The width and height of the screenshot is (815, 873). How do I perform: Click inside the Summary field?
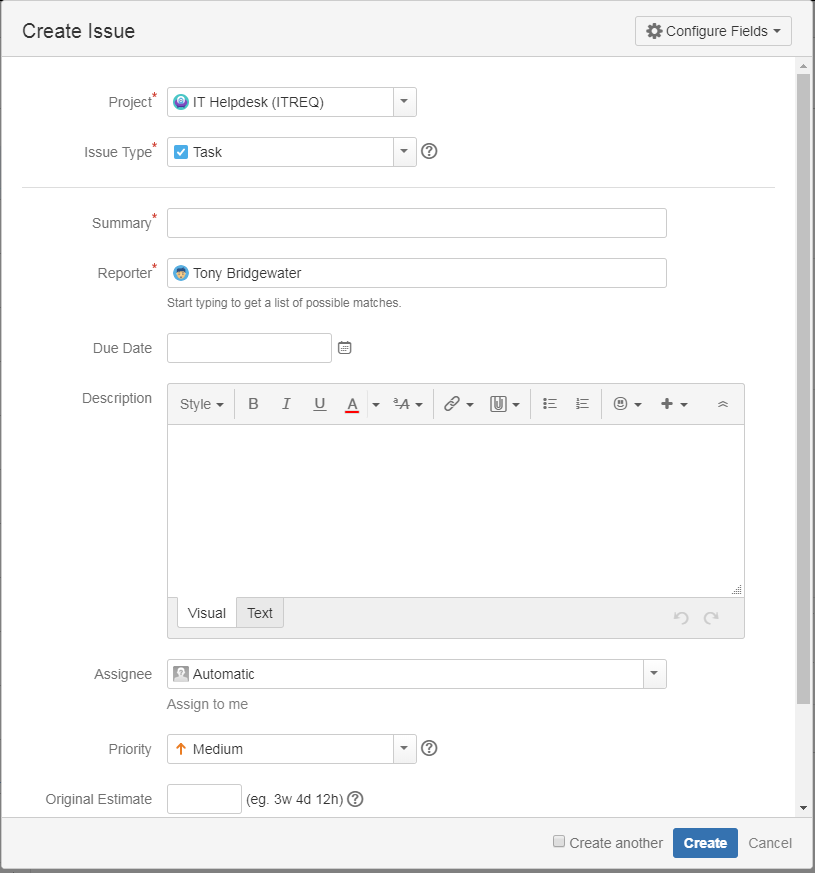(417, 222)
